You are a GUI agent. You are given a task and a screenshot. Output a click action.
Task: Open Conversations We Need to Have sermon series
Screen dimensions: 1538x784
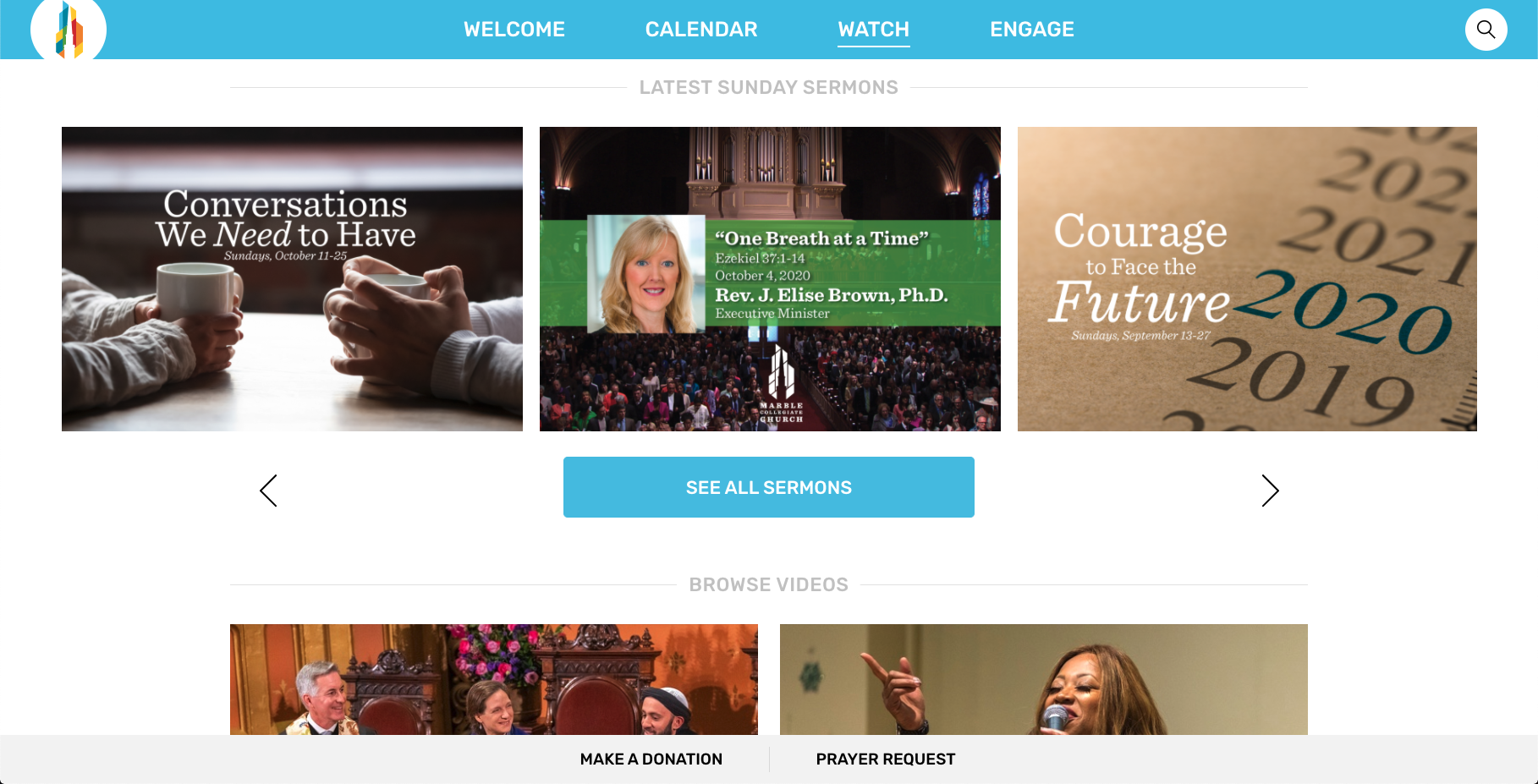click(x=292, y=279)
